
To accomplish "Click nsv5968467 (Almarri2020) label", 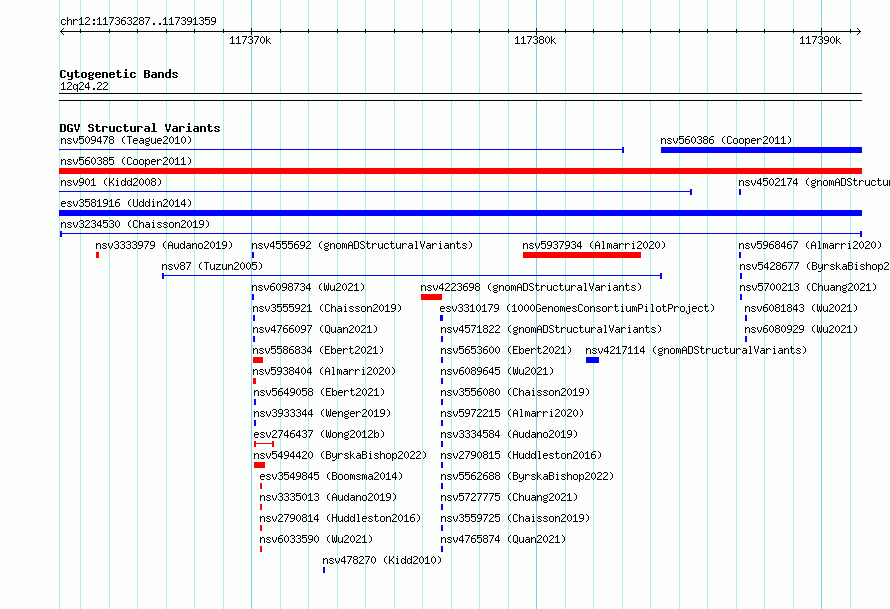I will 810,245.
